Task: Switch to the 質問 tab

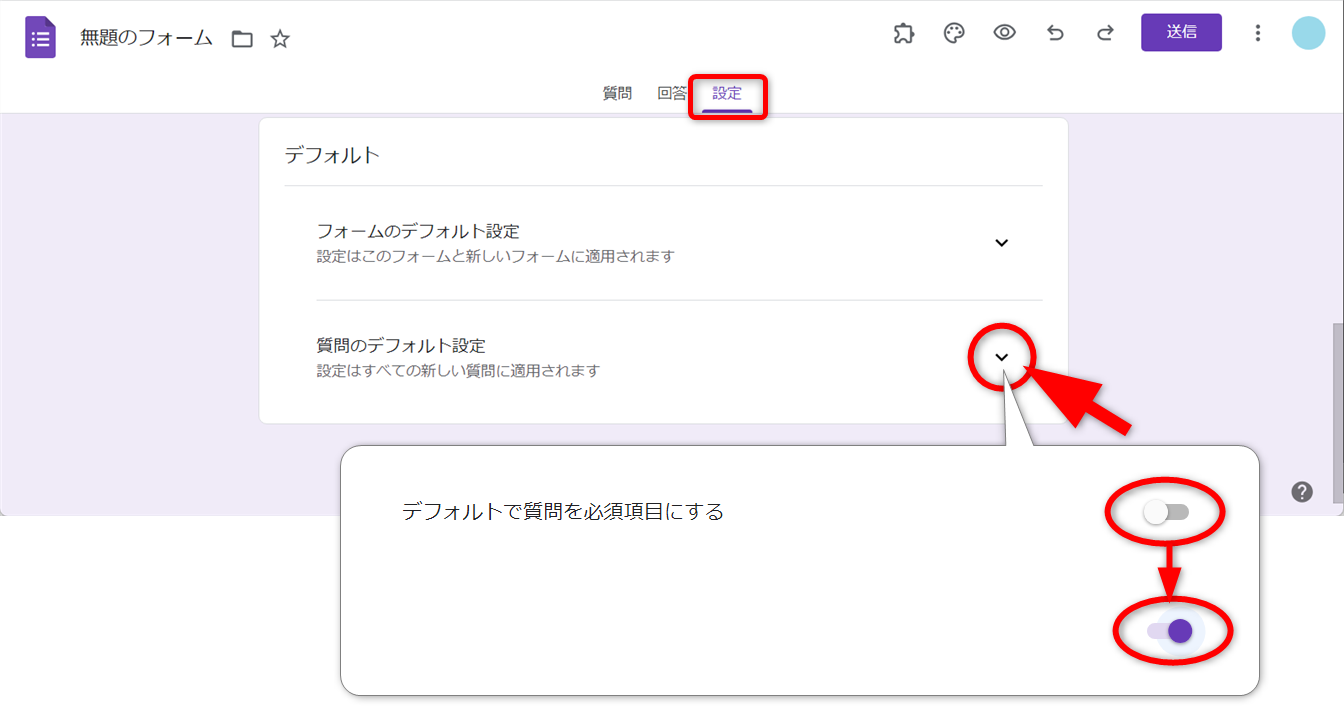Action: tap(617, 94)
